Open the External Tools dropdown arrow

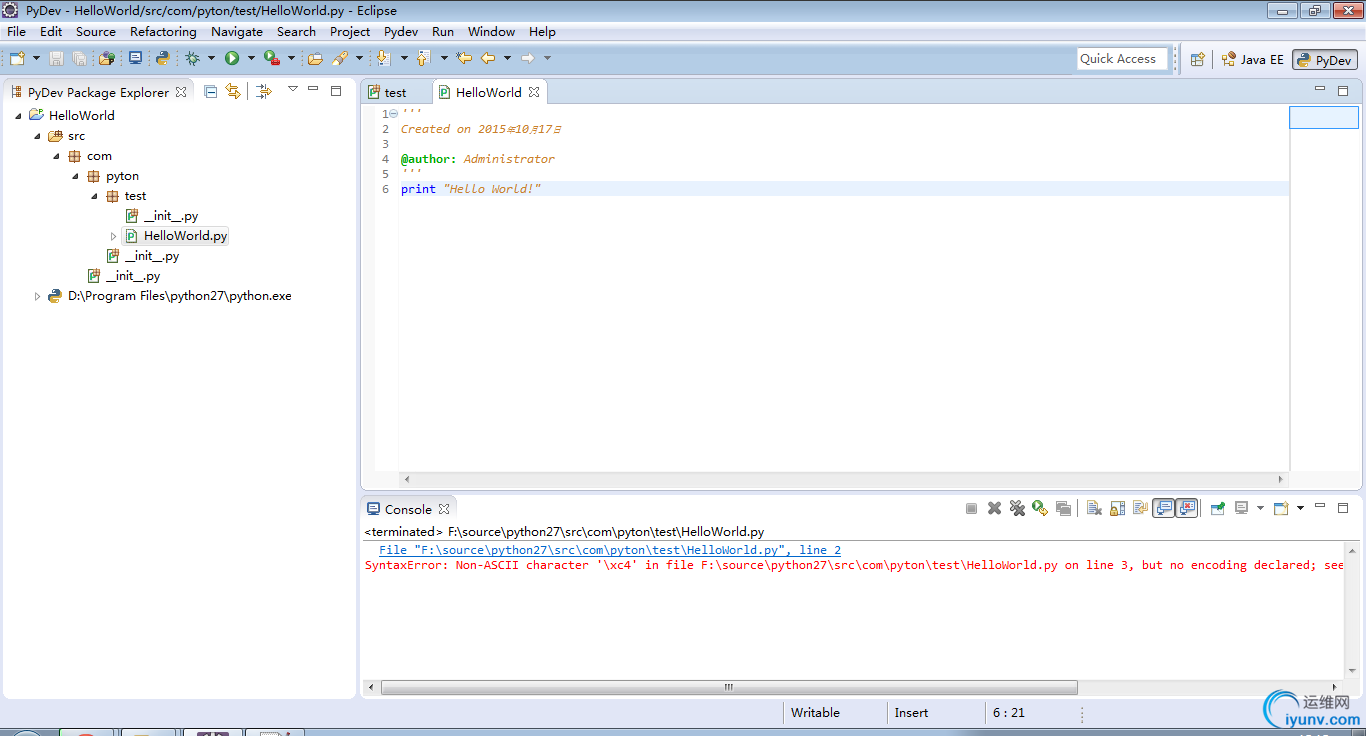pyautogui.click(x=291, y=59)
